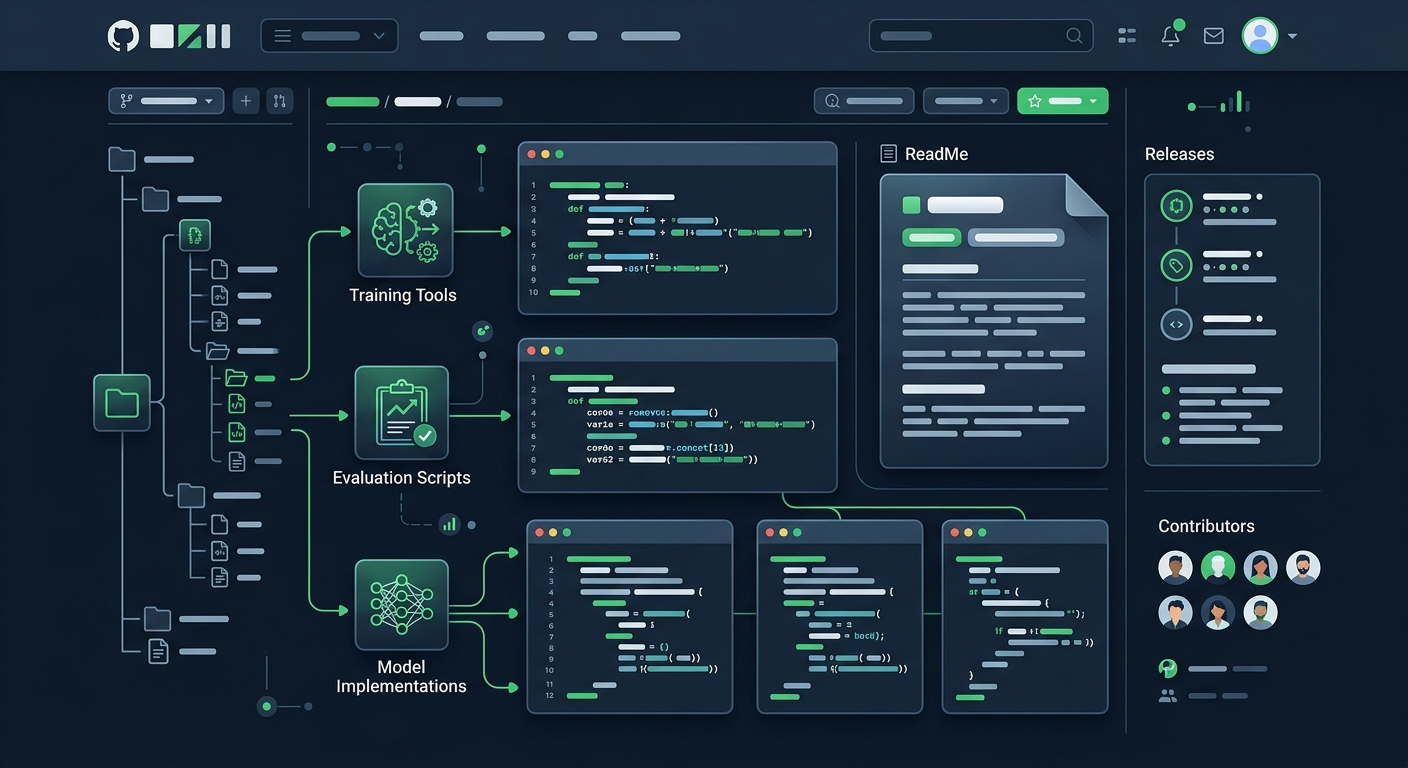
Task: Click the ReadMe document icon
Action: pyautogui.click(x=888, y=154)
